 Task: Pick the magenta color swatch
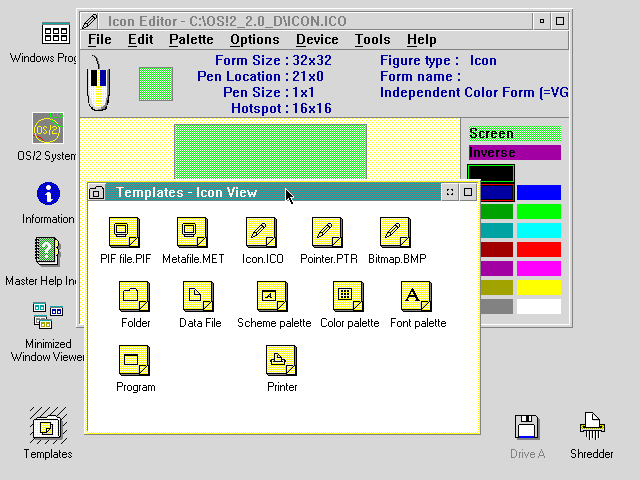539,269
